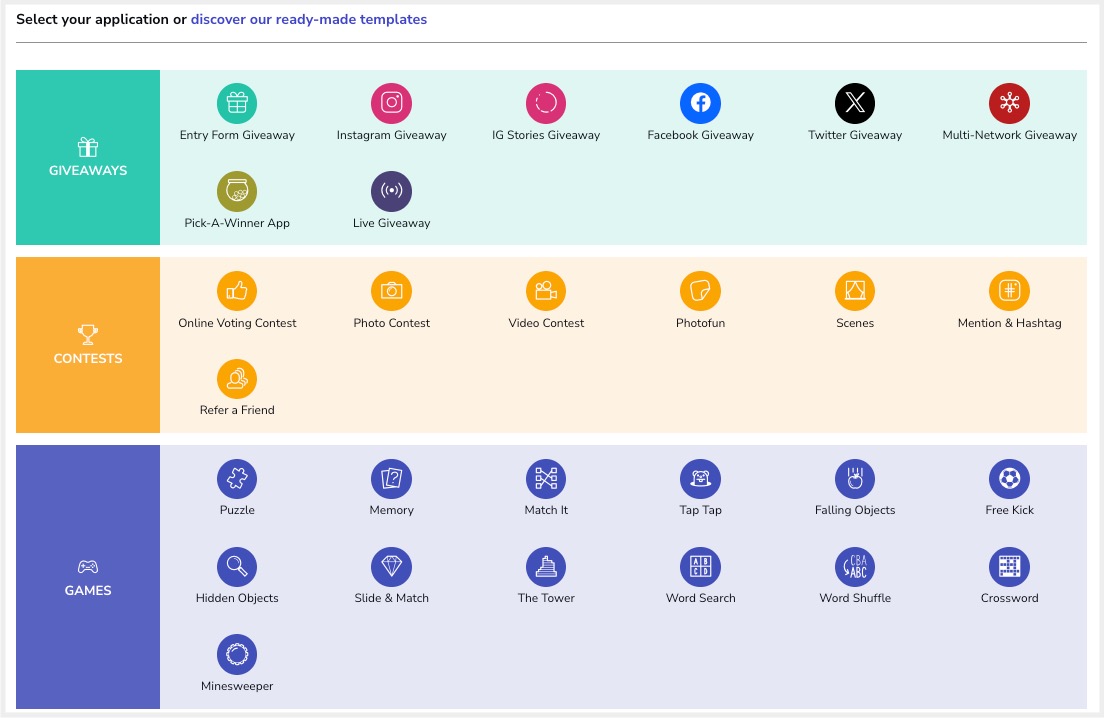1104x718 pixels.
Task: Click the Twitter Giveaway X icon
Action: tap(855, 104)
